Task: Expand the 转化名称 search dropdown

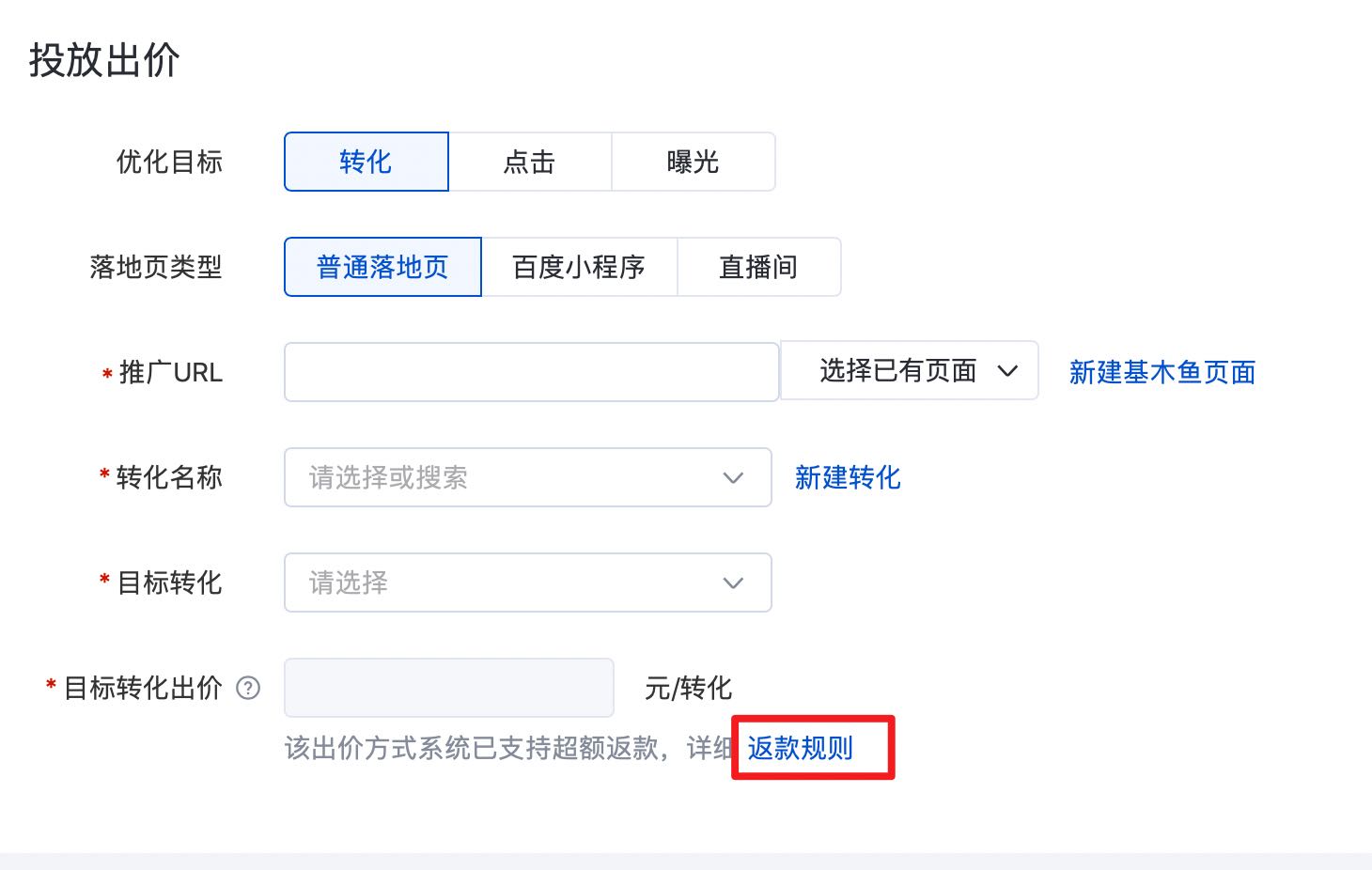Action: [526, 477]
